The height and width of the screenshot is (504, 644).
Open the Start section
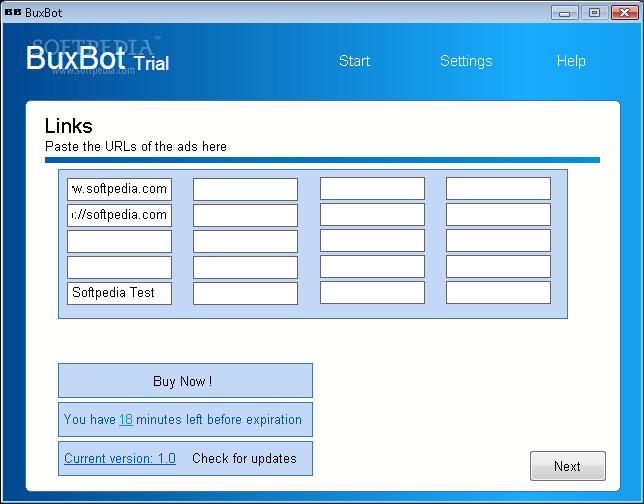pos(354,61)
